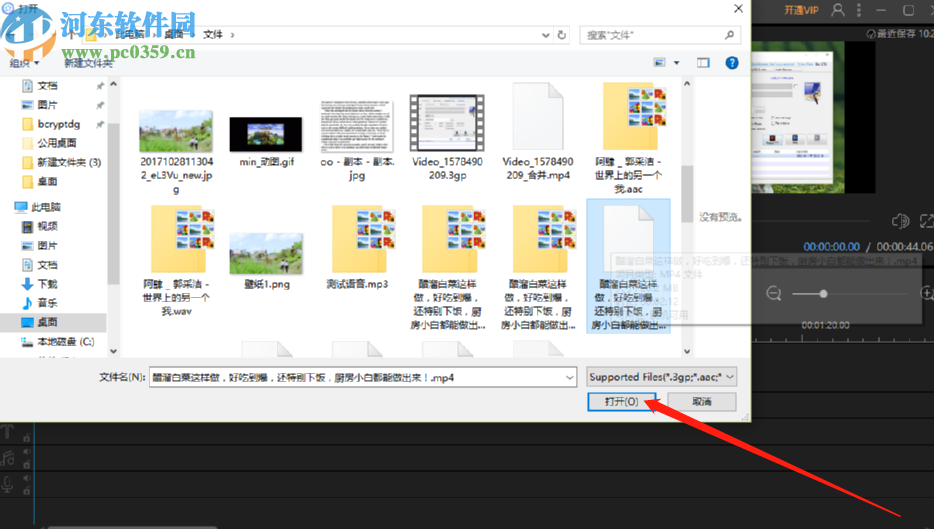Select 音乐 music folder
This screenshot has height=529, width=934.
point(48,303)
